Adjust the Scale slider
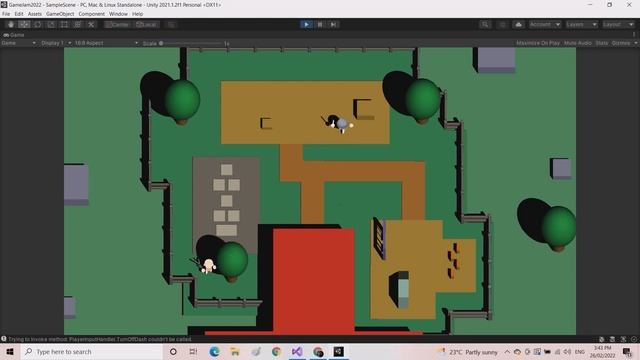Screen dimensions: 640x360 [x=191, y=43]
